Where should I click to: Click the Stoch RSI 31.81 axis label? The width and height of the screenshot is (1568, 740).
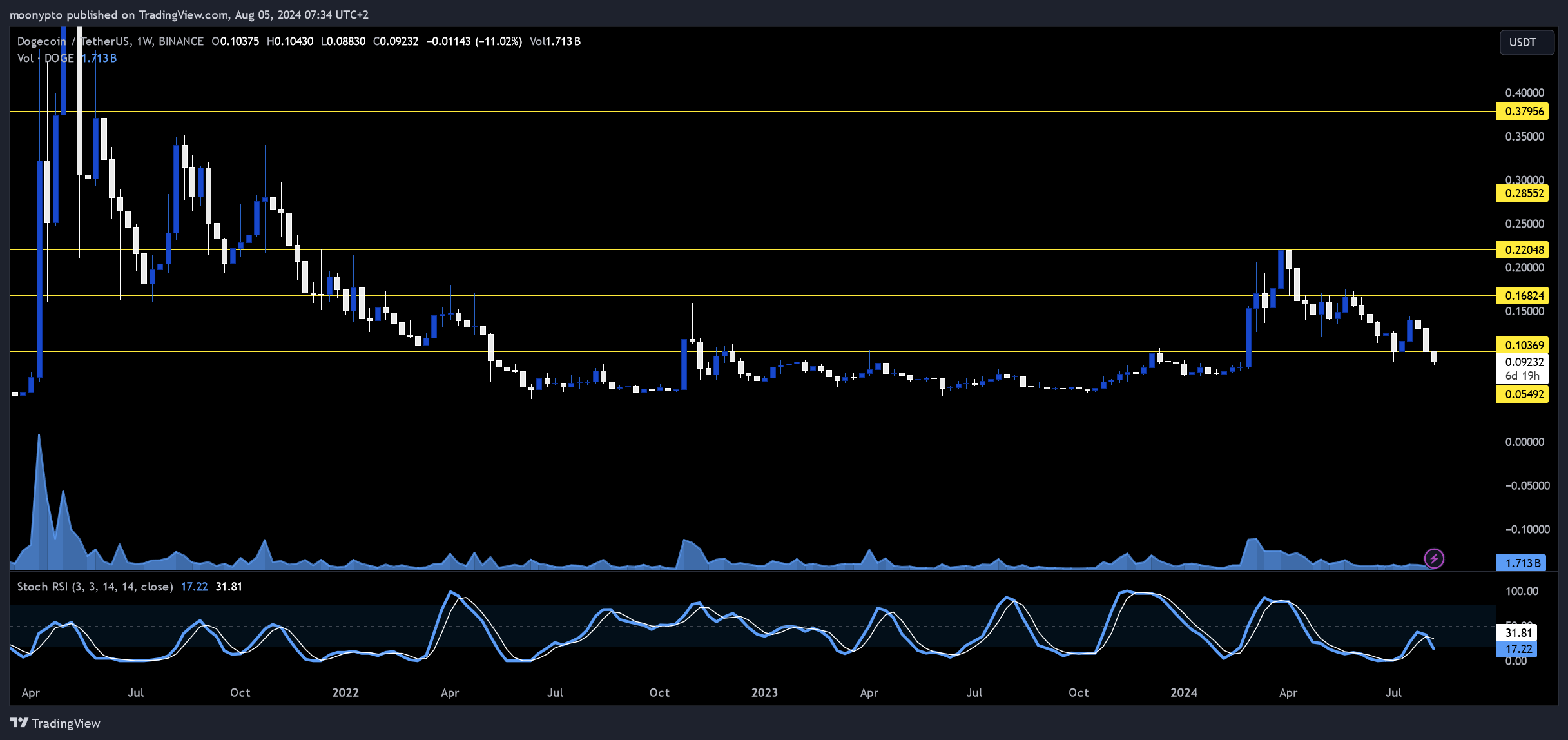pos(1518,633)
